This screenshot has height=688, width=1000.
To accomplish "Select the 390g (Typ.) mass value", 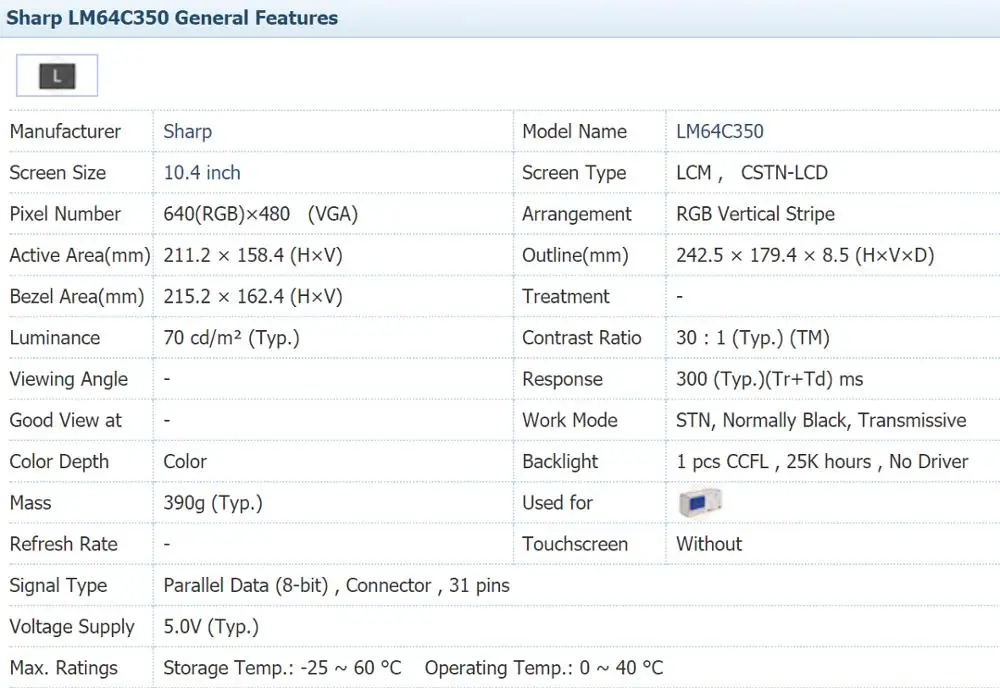I will point(213,503).
